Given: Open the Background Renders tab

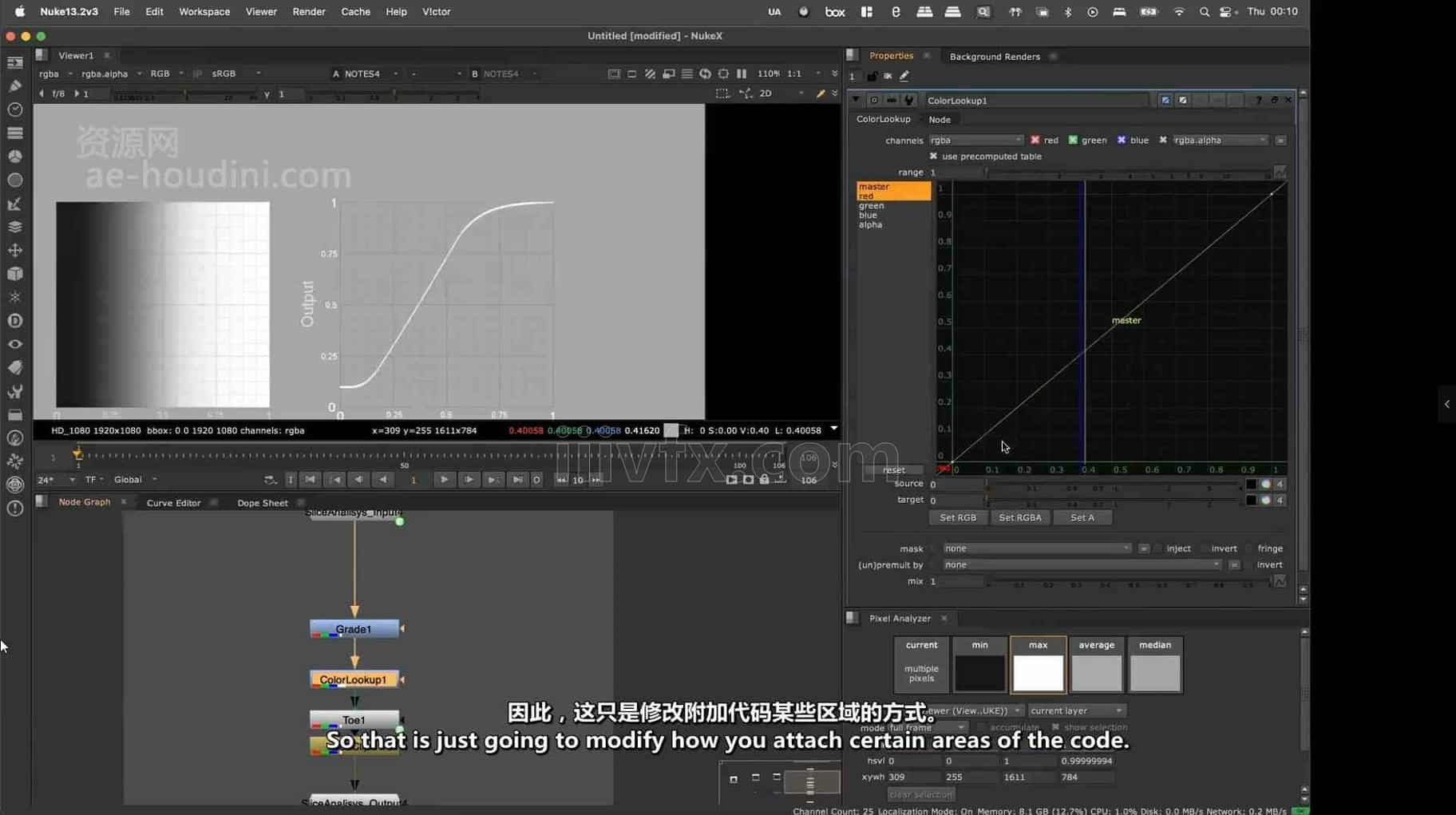Looking at the screenshot, I should 995,57.
